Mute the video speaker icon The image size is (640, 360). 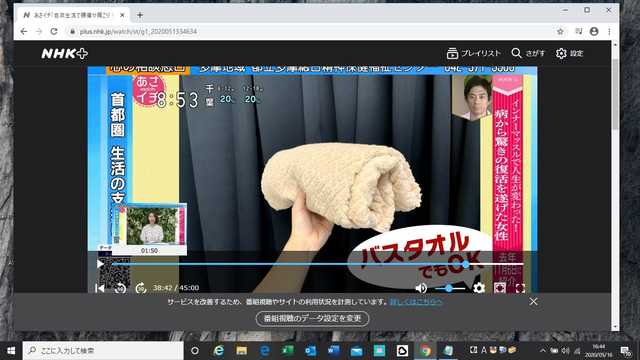[421, 288]
